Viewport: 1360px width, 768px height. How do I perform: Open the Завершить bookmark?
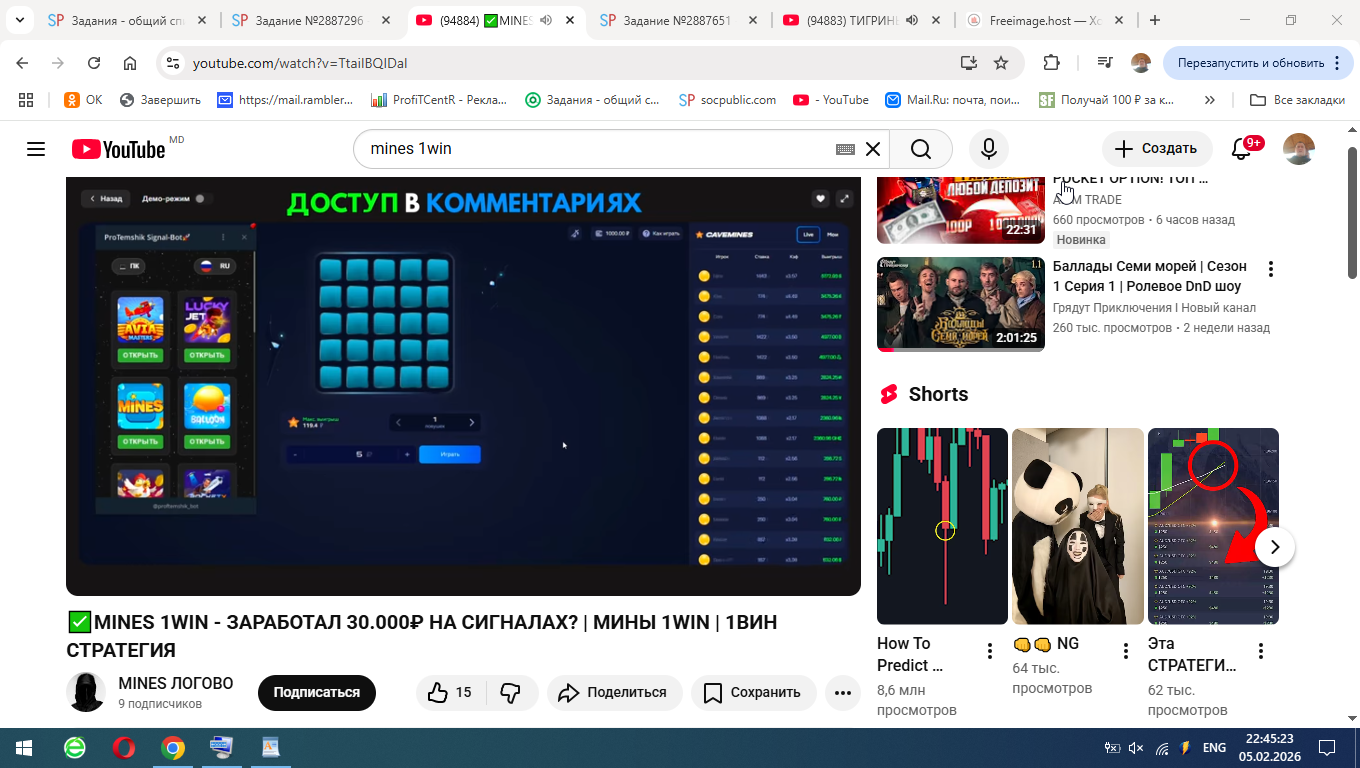(x=160, y=100)
